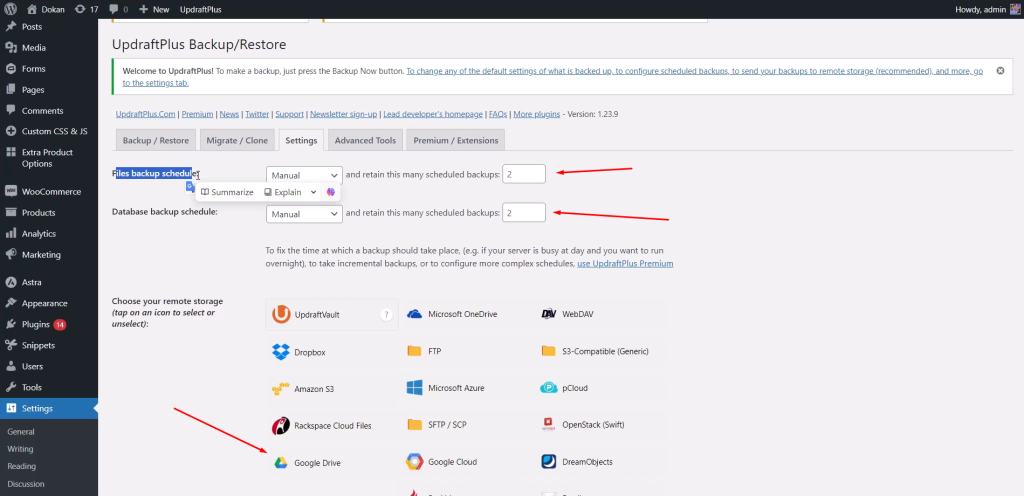Switch to Advanced Tools tab
The image size is (1024, 496).
365,140
